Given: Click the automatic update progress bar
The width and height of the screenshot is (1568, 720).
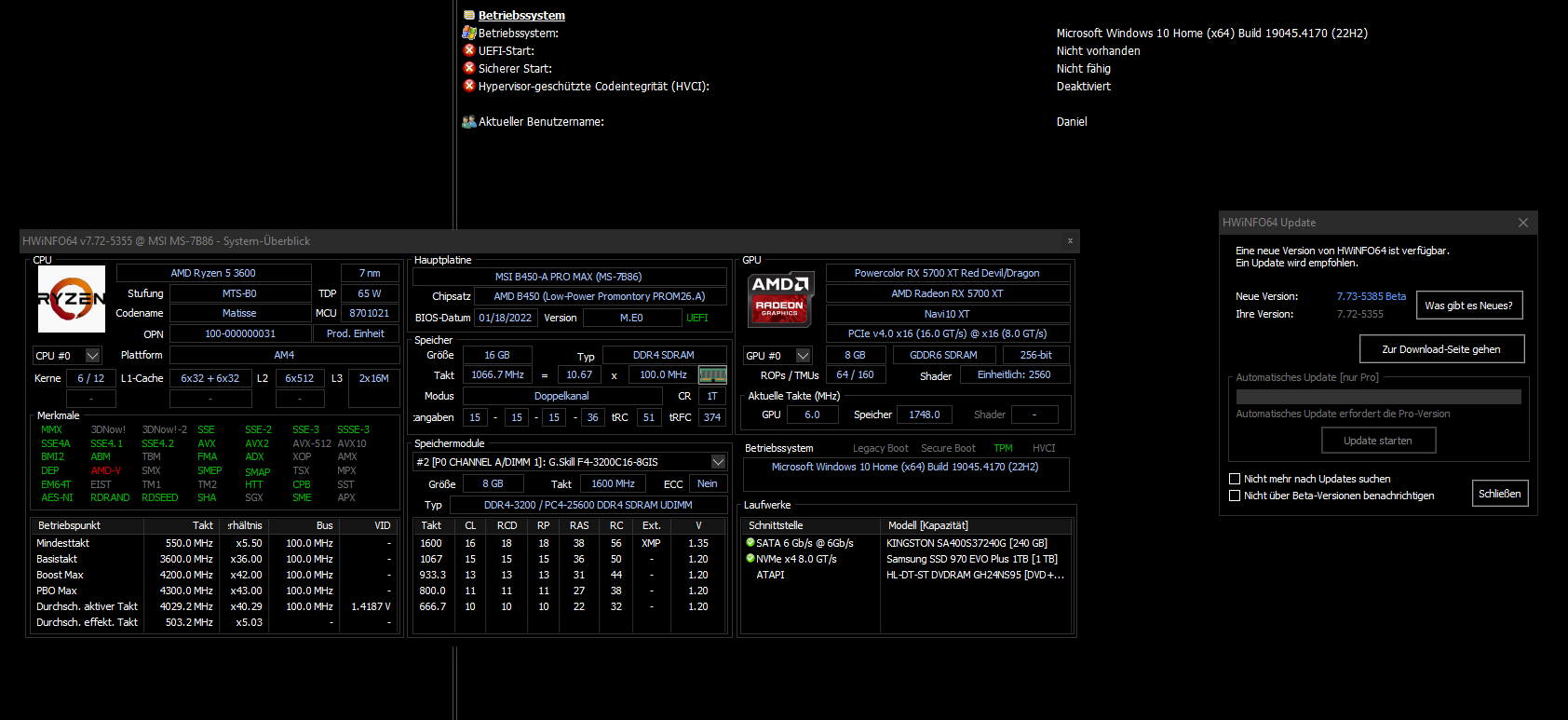Looking at the screenshot, I should click(x=1378, y=397).
